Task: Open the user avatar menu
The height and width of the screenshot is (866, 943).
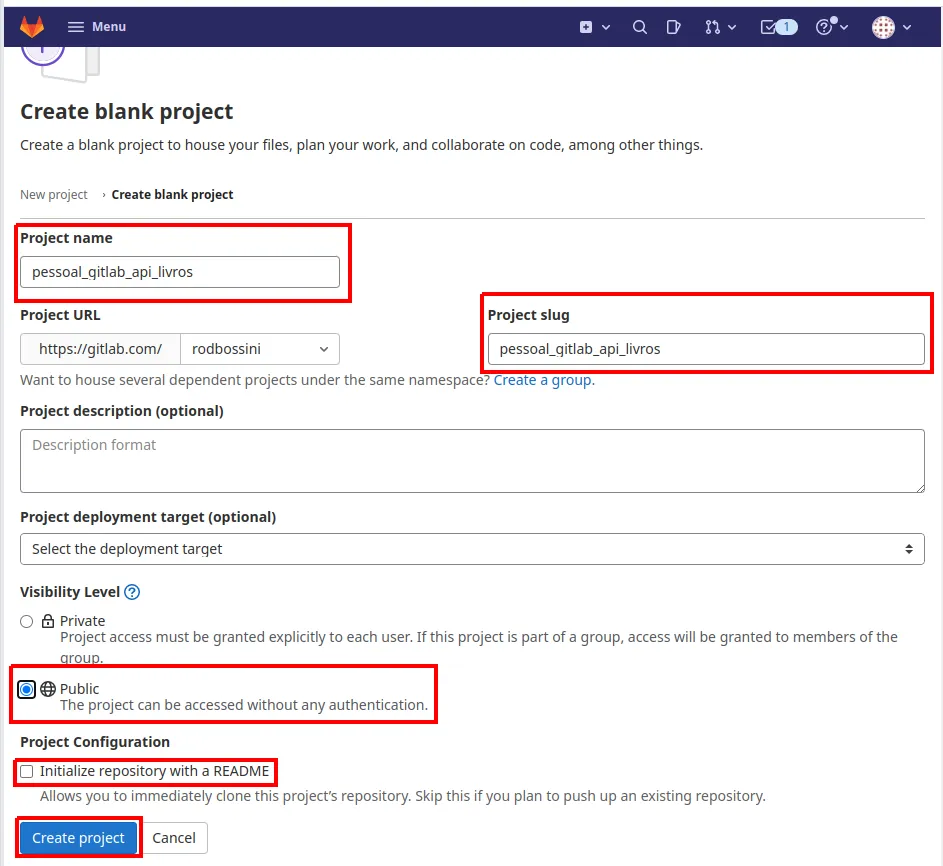Action: (x=883, y=27)
